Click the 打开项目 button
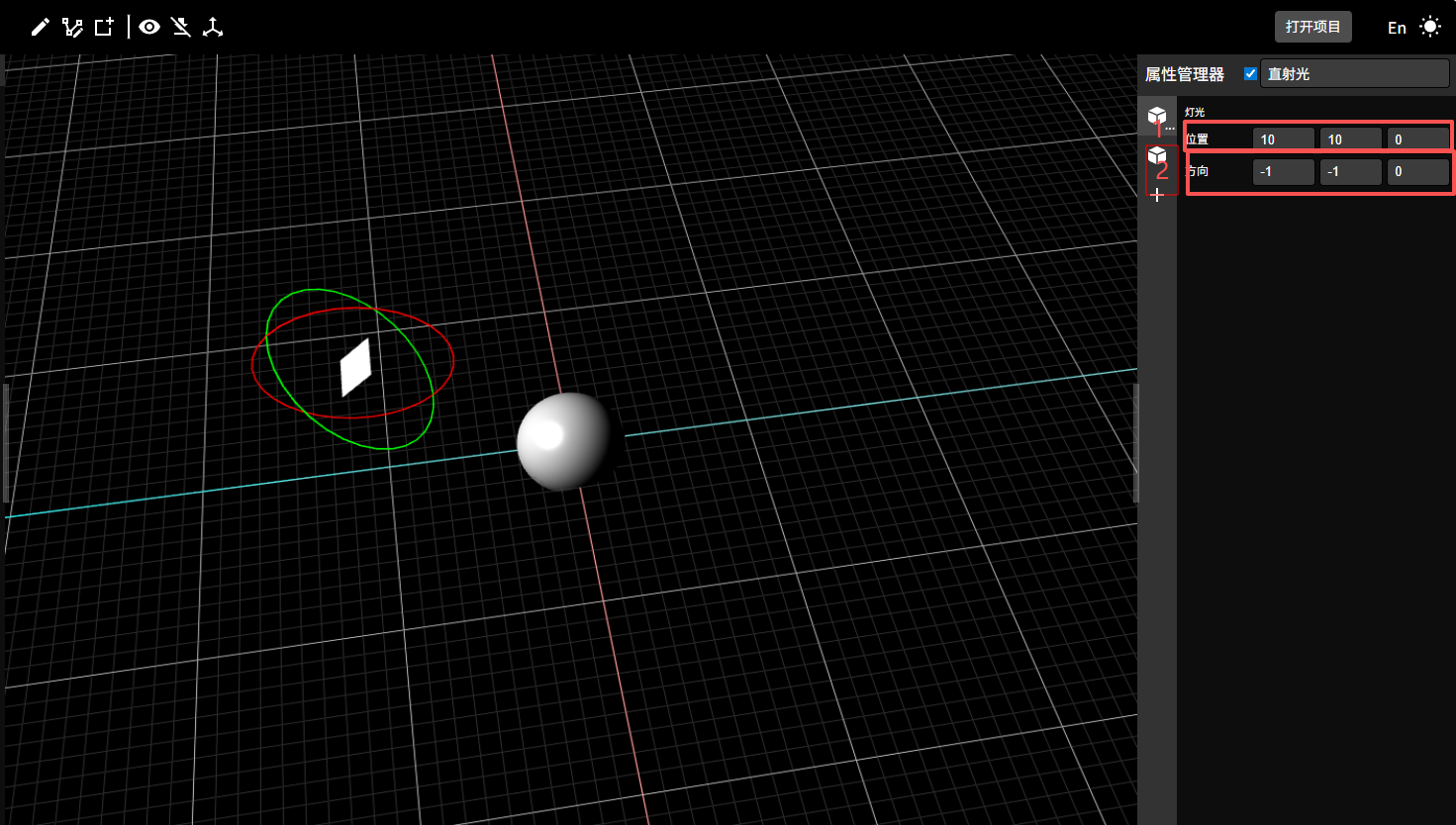The image size is (1456, 825). coord(1312,27)
